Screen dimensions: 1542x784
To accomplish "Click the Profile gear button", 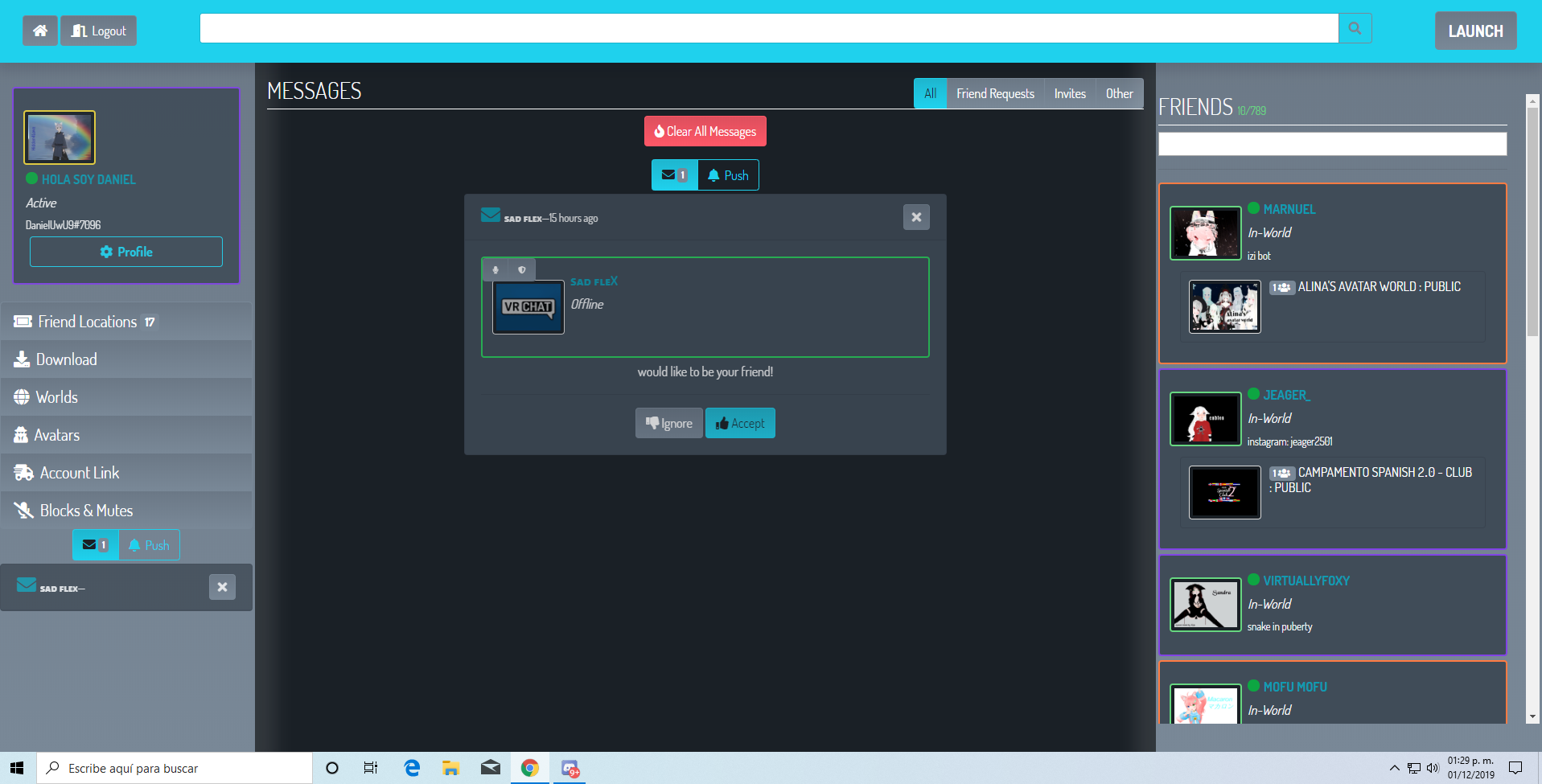I will coord(126,252).
